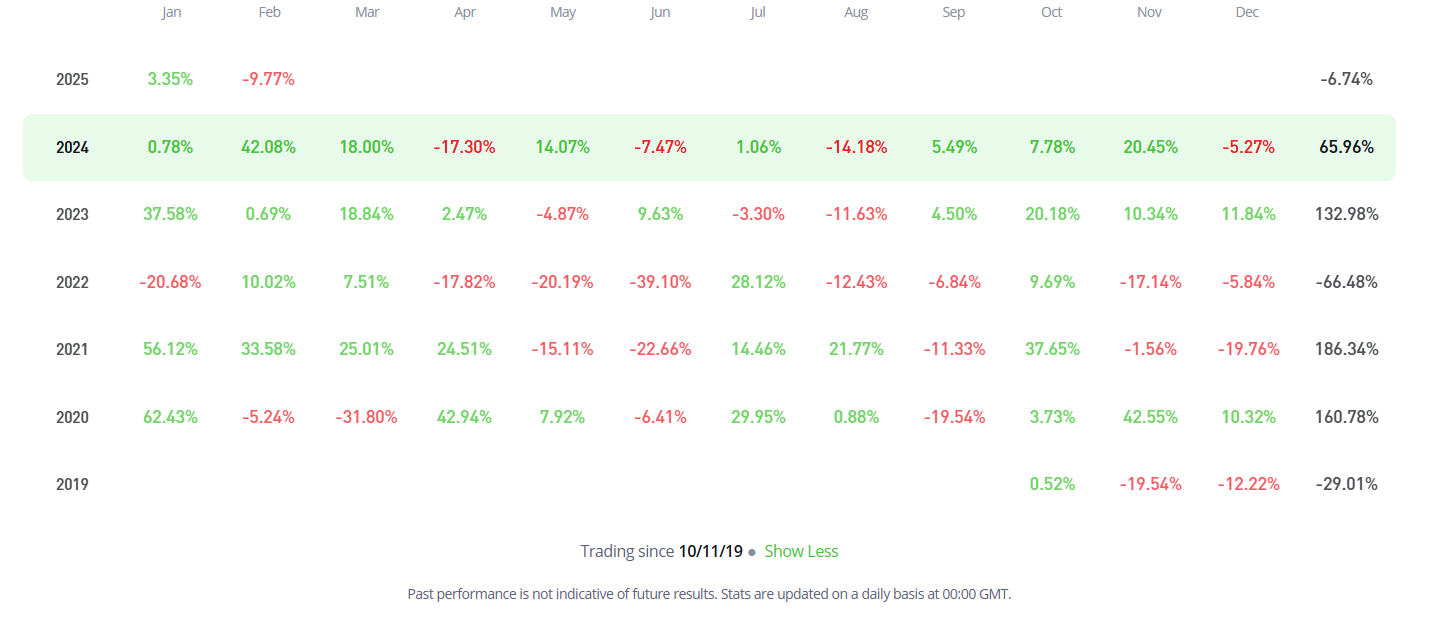
Task: Click the Show Less link
Action: [801, 551]
